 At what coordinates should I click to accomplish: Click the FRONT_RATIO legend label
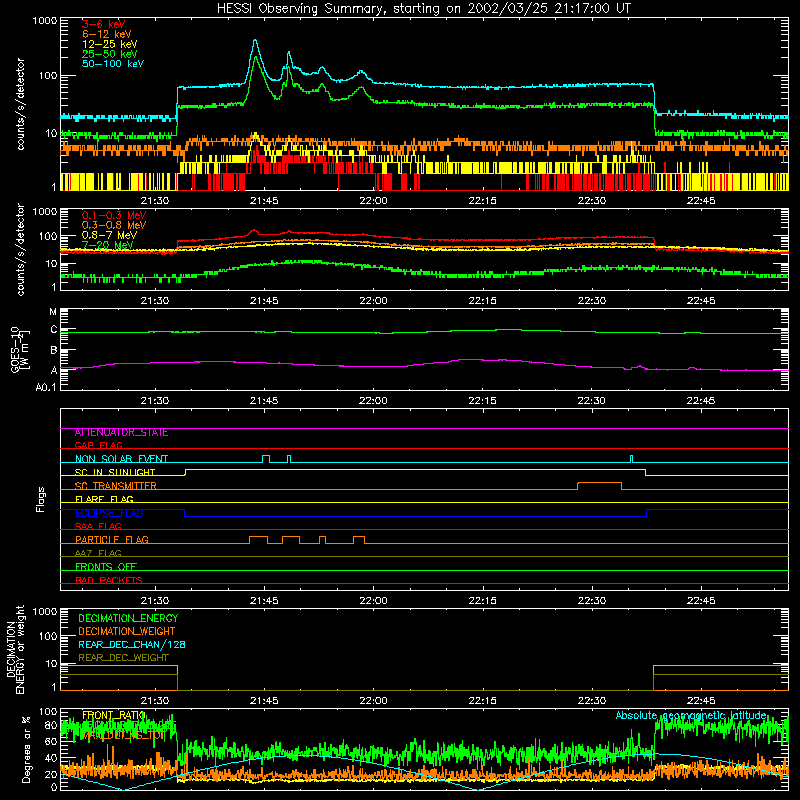[x=113, y=716]
